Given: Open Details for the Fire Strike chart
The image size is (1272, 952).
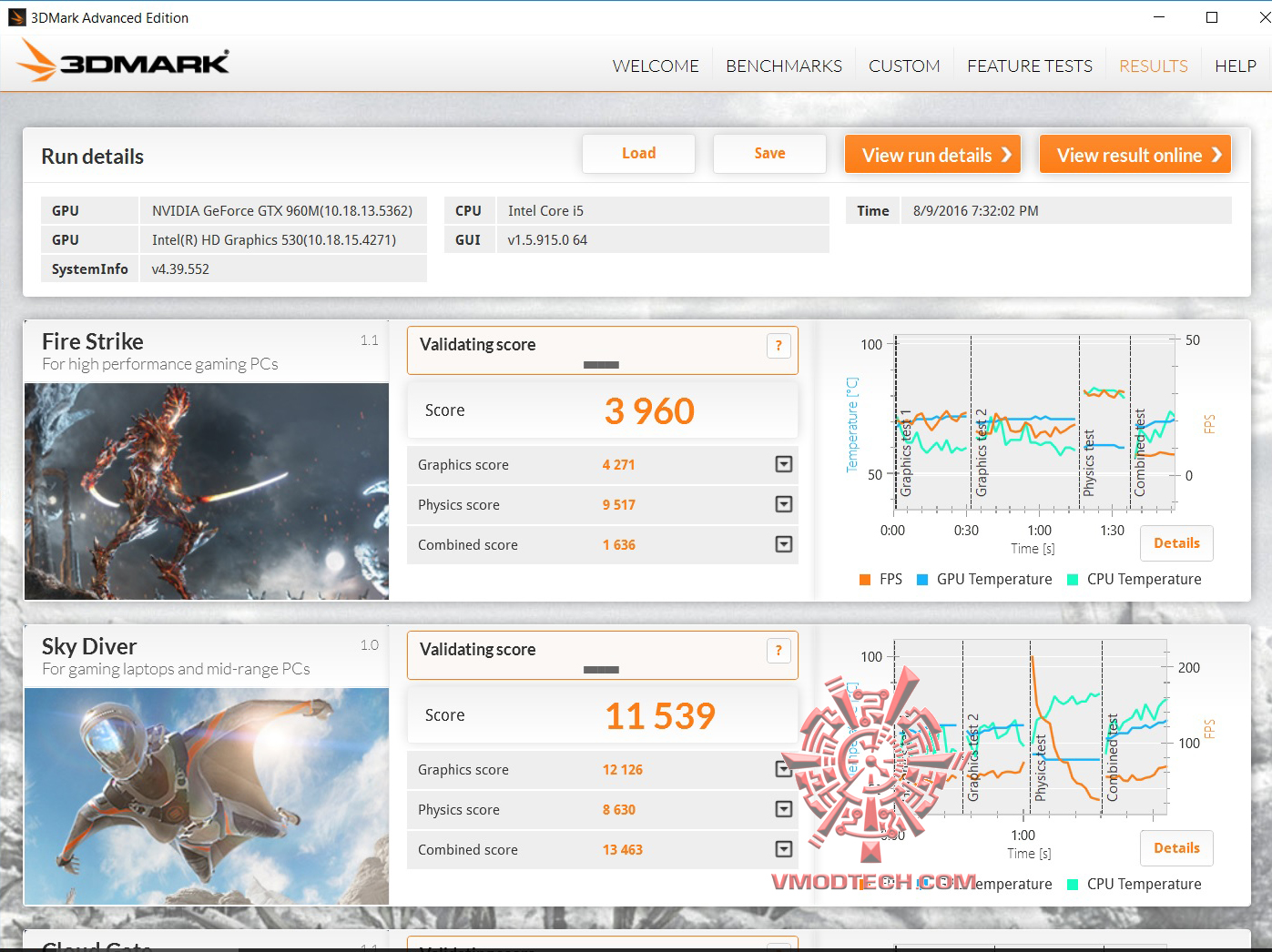Looking at the screenshot, I should tap(1176, 543).
